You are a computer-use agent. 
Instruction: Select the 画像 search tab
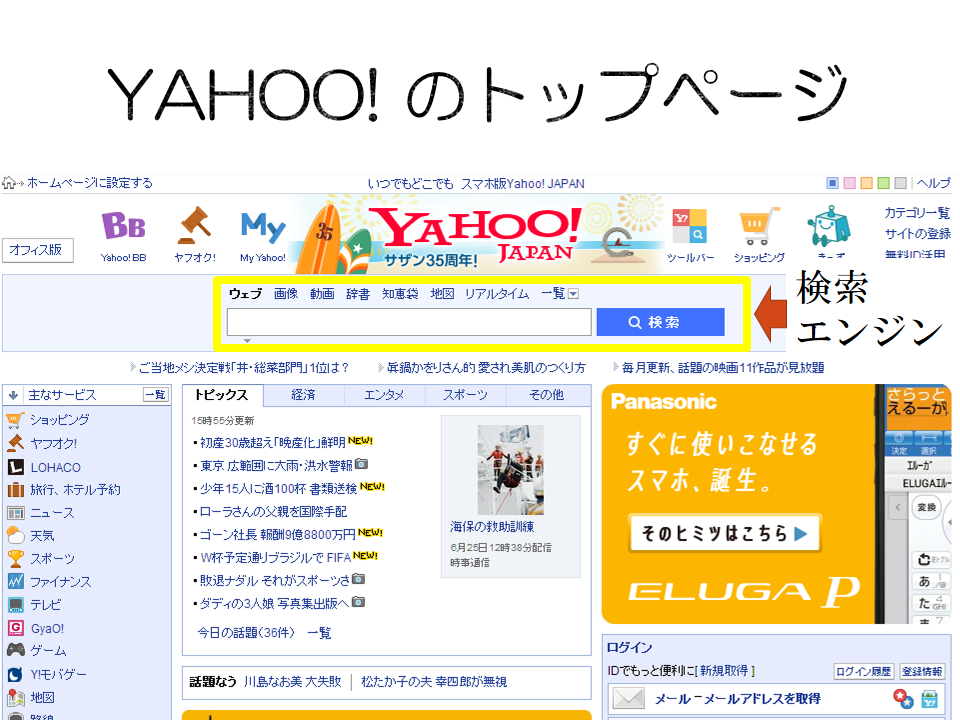(x=286, y=294)
